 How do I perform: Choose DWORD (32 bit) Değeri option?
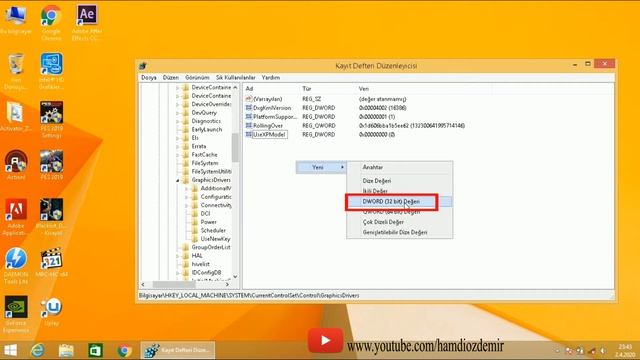pos(400,202)
